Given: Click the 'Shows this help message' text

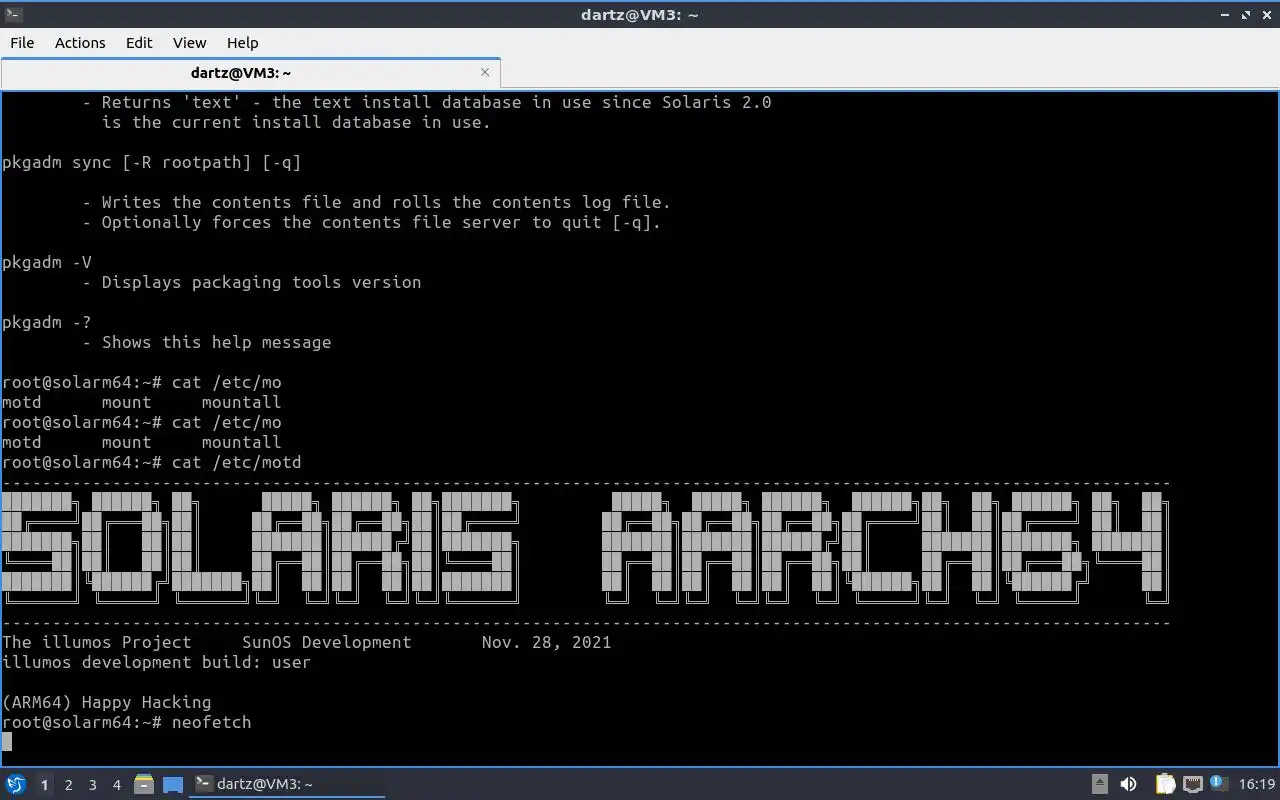Looking at the screenshot, I should [216, 342].
